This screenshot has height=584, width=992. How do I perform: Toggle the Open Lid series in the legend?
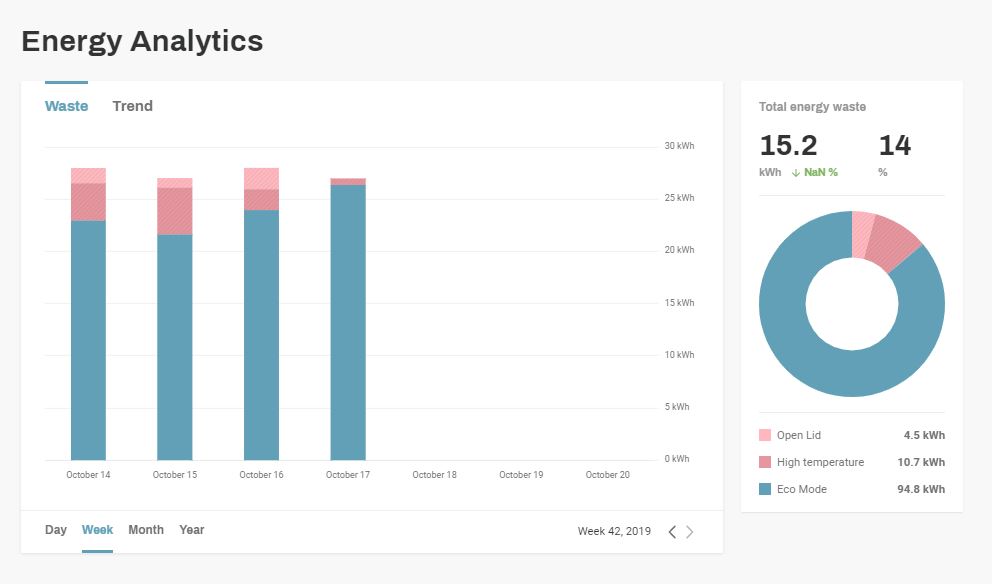pyautogui.click(x=800, y=435)
